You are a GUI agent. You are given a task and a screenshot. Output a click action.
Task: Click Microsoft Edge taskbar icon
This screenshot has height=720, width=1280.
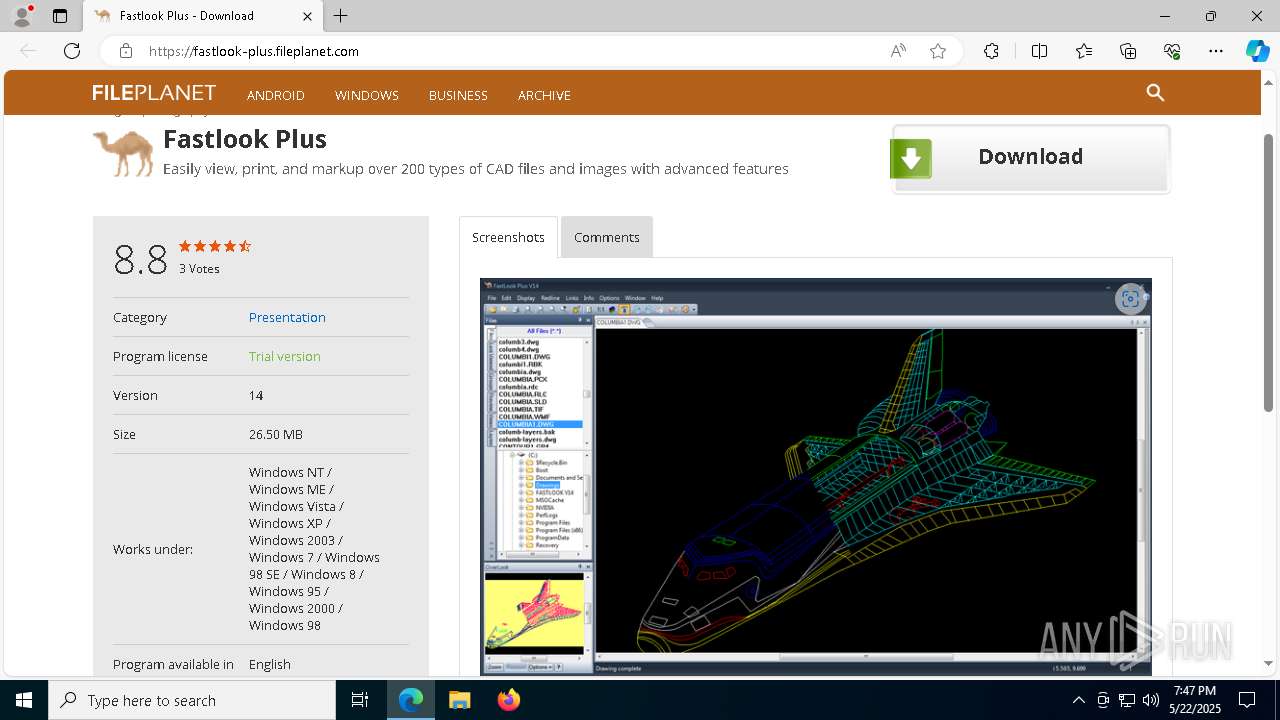[411, 700]
